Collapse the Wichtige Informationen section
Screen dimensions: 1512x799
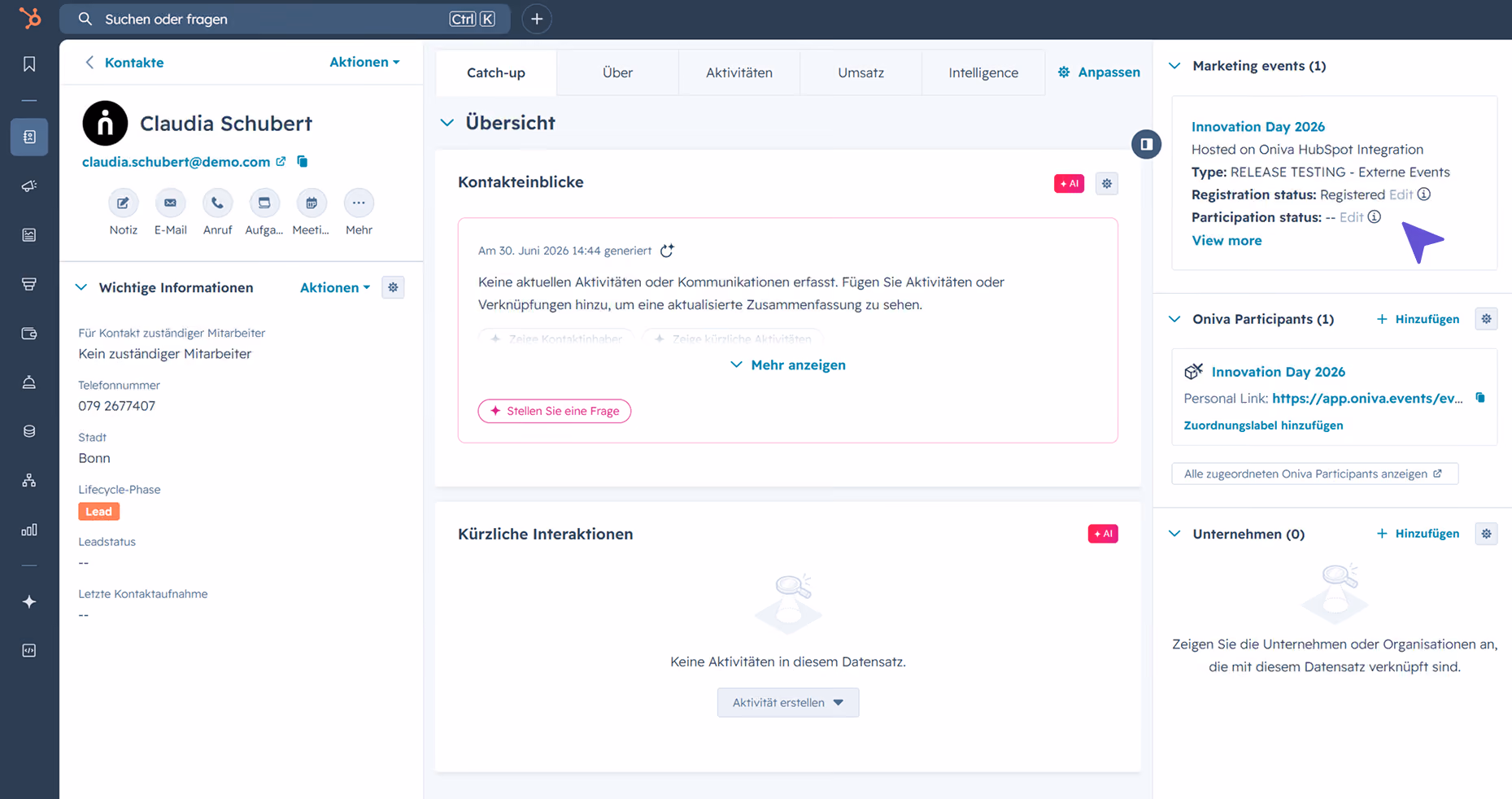point(81,287)
